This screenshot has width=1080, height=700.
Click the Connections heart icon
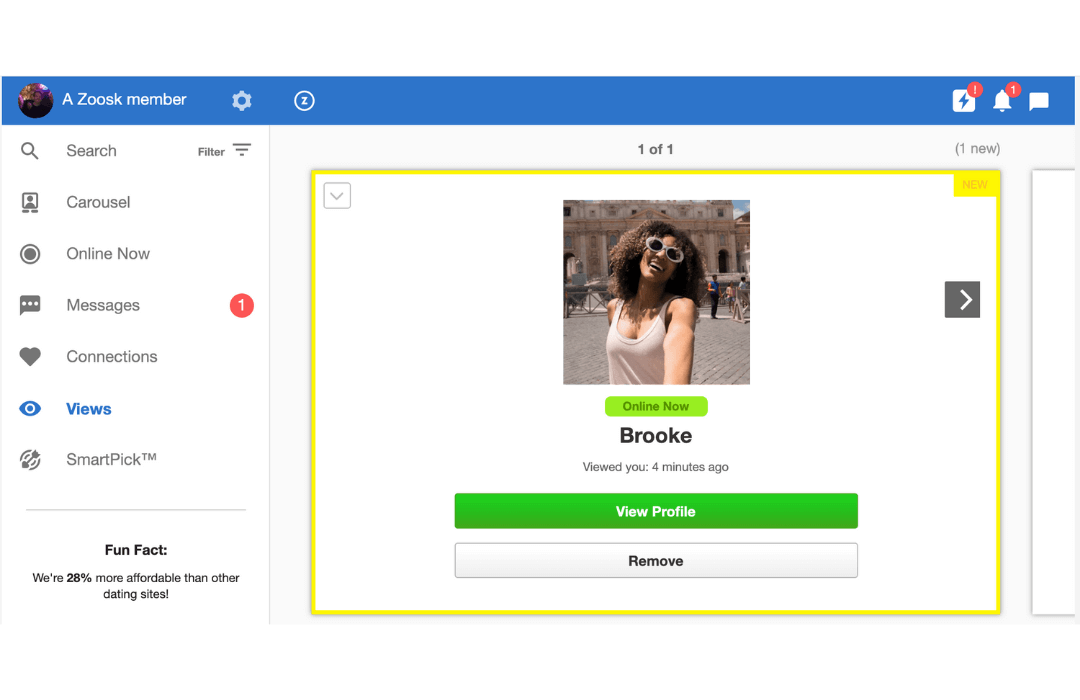pyautogui.click(x=30, y=357)
